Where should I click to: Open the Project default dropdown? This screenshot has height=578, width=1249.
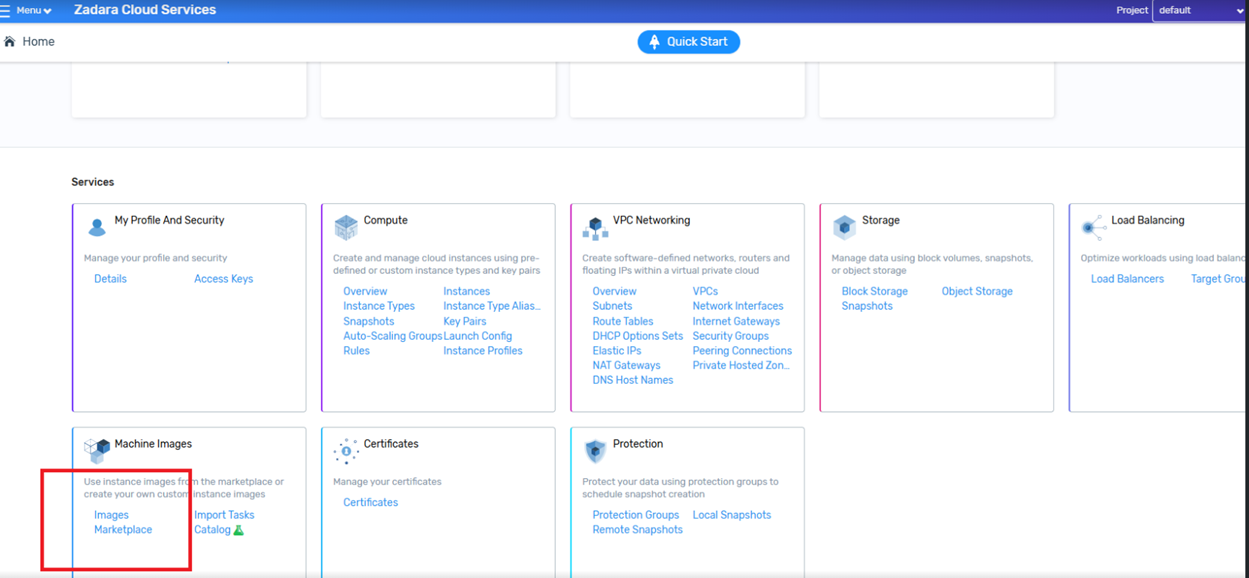pos(1200,11)
